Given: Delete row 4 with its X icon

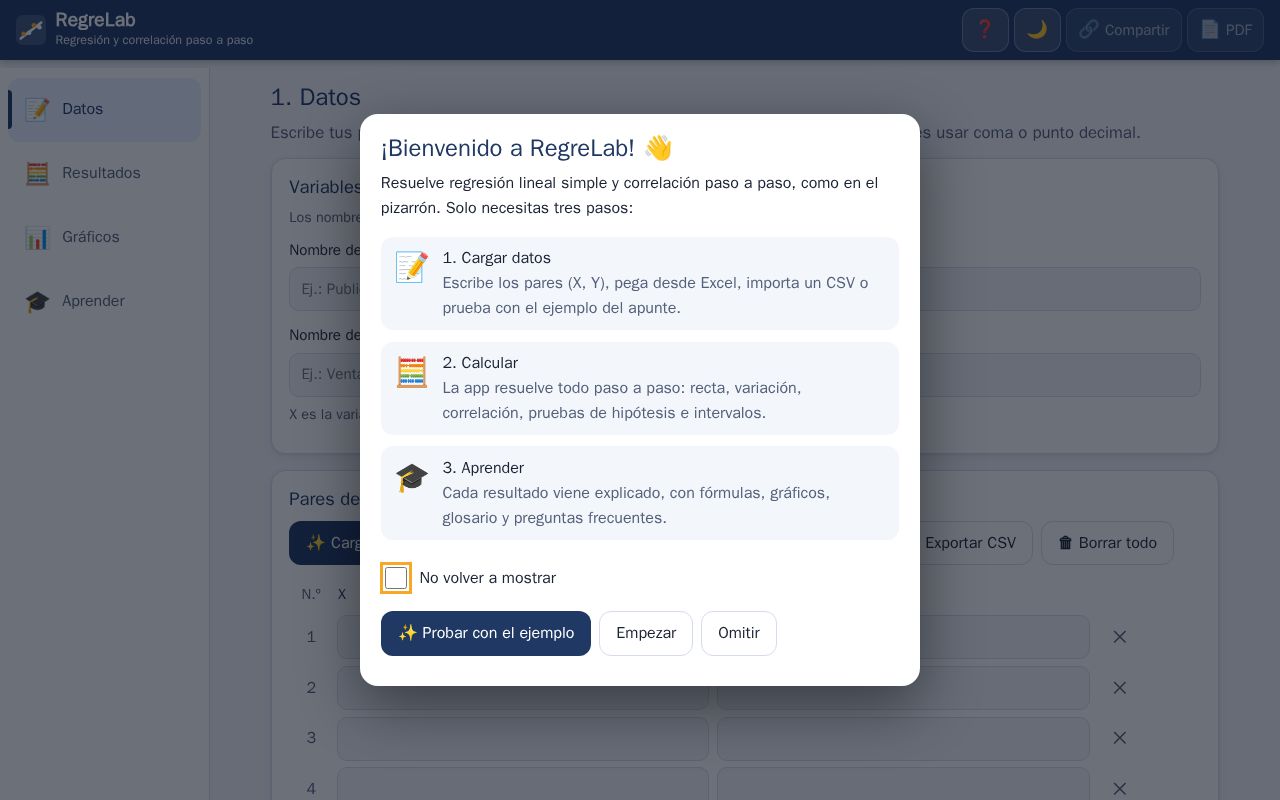Looking at the screenshot, I should click(1120, 789).
